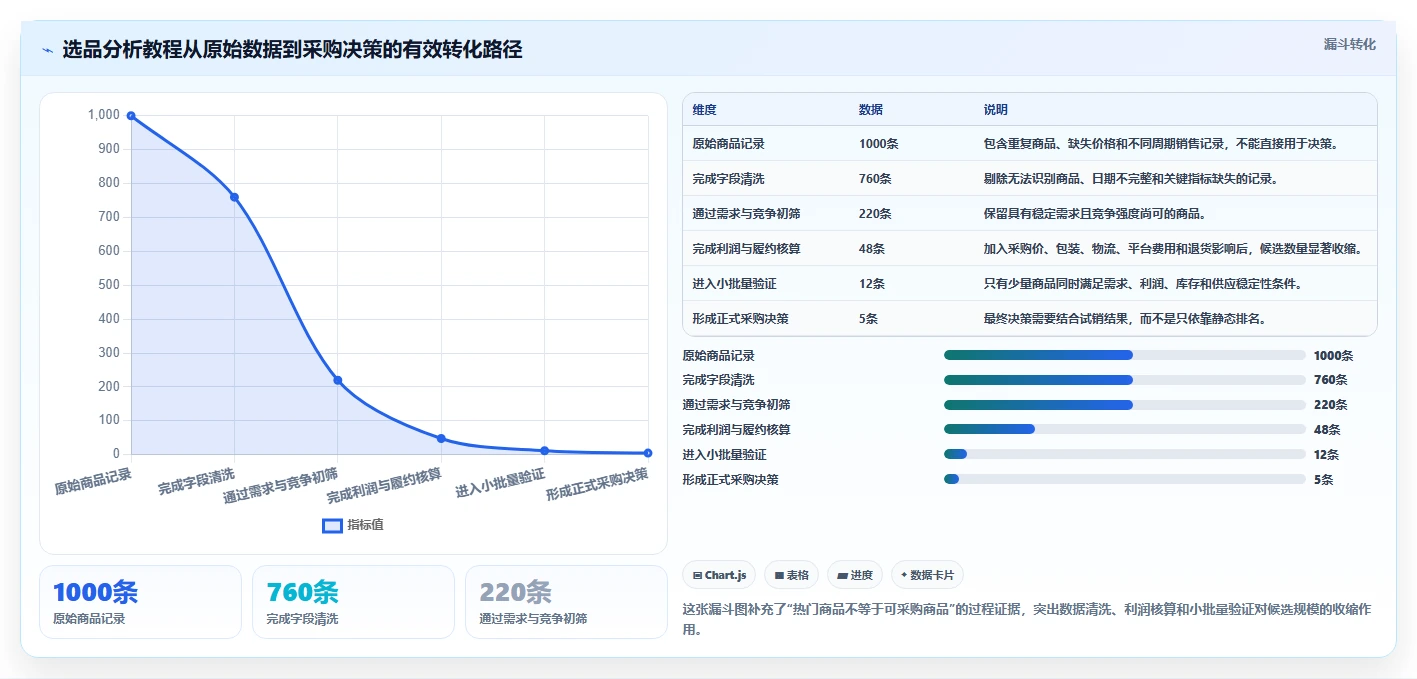Screen dimensions: 1417x679
Task: Click the 漏斗转化 tag in header
Action: [1349, 44]
